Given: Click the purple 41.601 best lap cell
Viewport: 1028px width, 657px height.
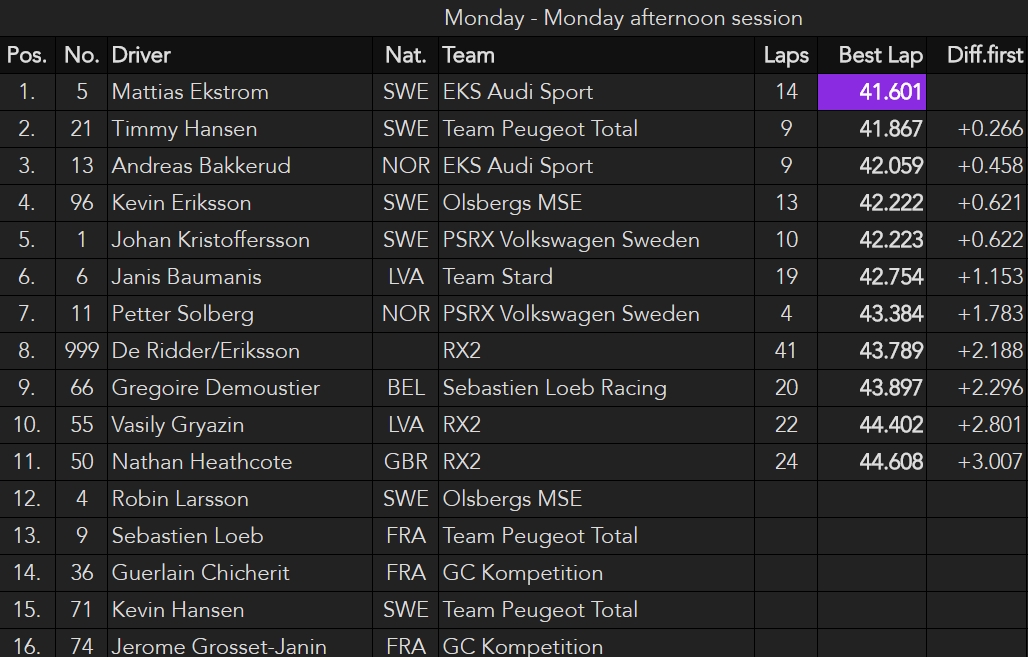Looking at the screenshot, I should (x=871, y=92).
